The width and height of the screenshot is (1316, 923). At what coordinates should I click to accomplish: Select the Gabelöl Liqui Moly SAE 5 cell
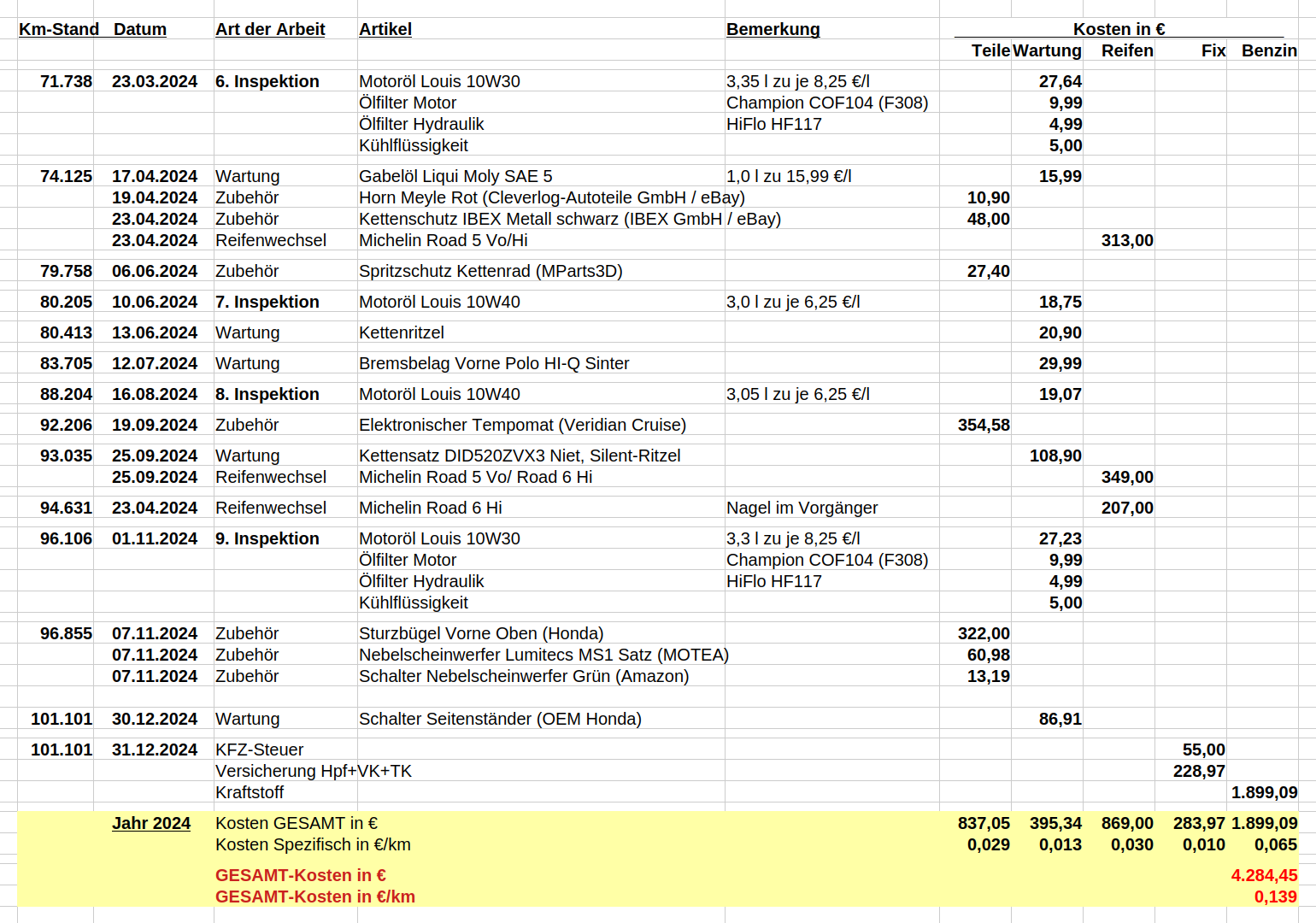455,176
